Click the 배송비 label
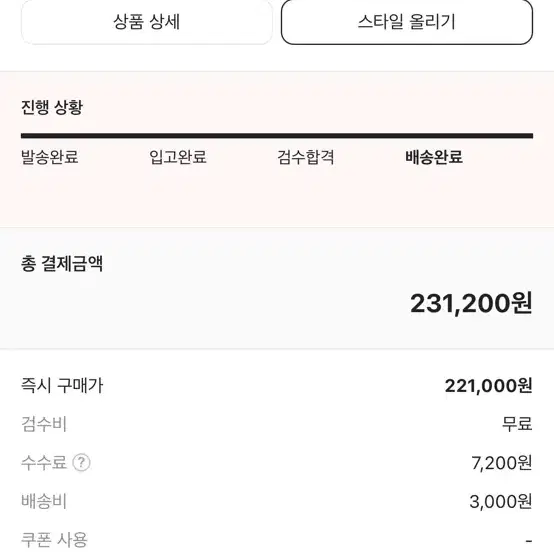This screenshot has height=554, width=554. pos(44,501)
